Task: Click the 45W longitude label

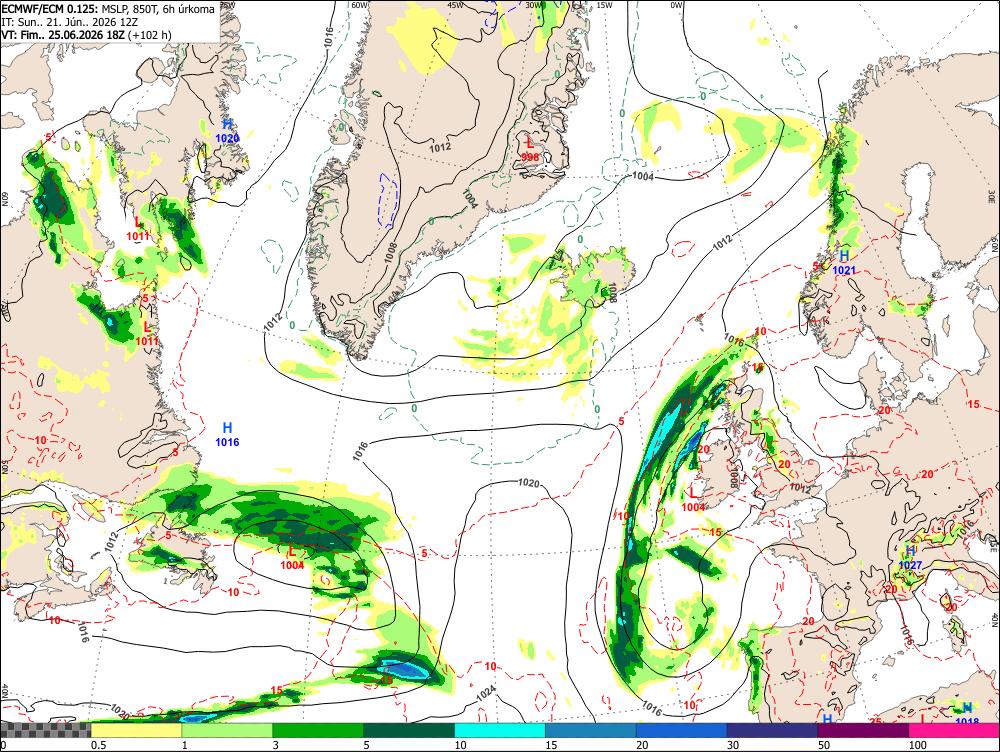Action: (455, 5)
